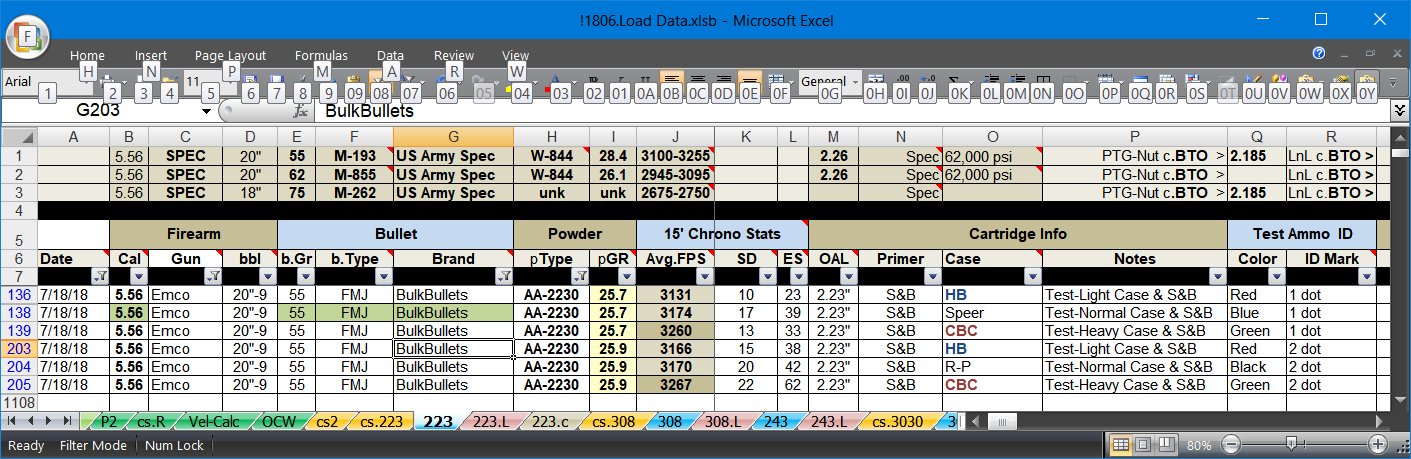Expand the formula bar with double chevron
Viewport: 1411px width, 459px height.
(1399, 111)
